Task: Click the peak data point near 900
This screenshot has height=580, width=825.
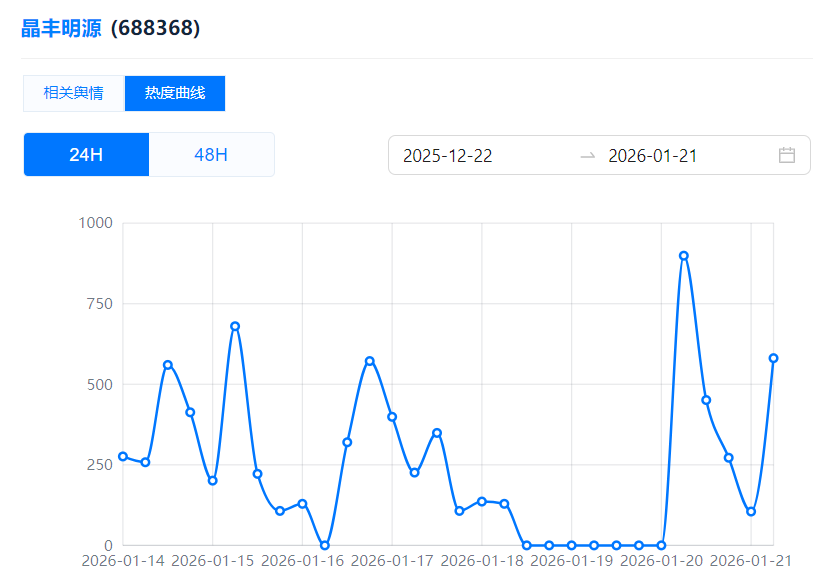Action: click(684, 255)
